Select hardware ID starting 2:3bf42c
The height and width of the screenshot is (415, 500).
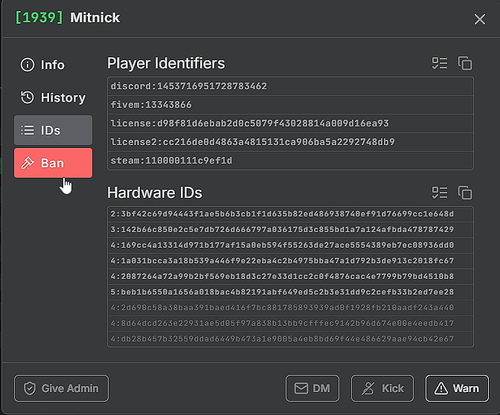click(x=290, y=214)
